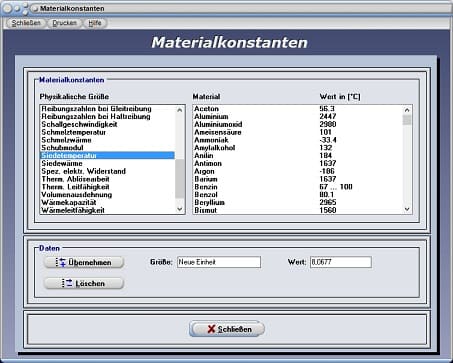Choose Therm. Ablösearbeit entry
The image size is (453, 363).
(107, 179)
